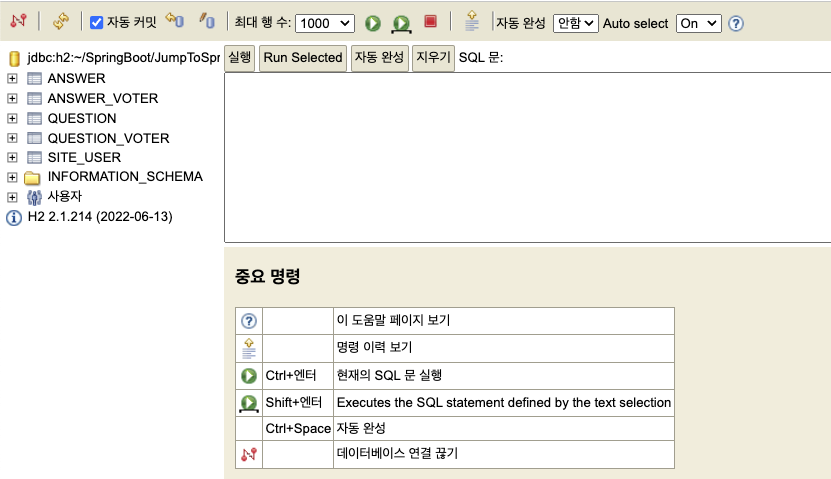Select the 사용자 label in the tree
This screenshot has width=831, height=479.
pos(65,196)
